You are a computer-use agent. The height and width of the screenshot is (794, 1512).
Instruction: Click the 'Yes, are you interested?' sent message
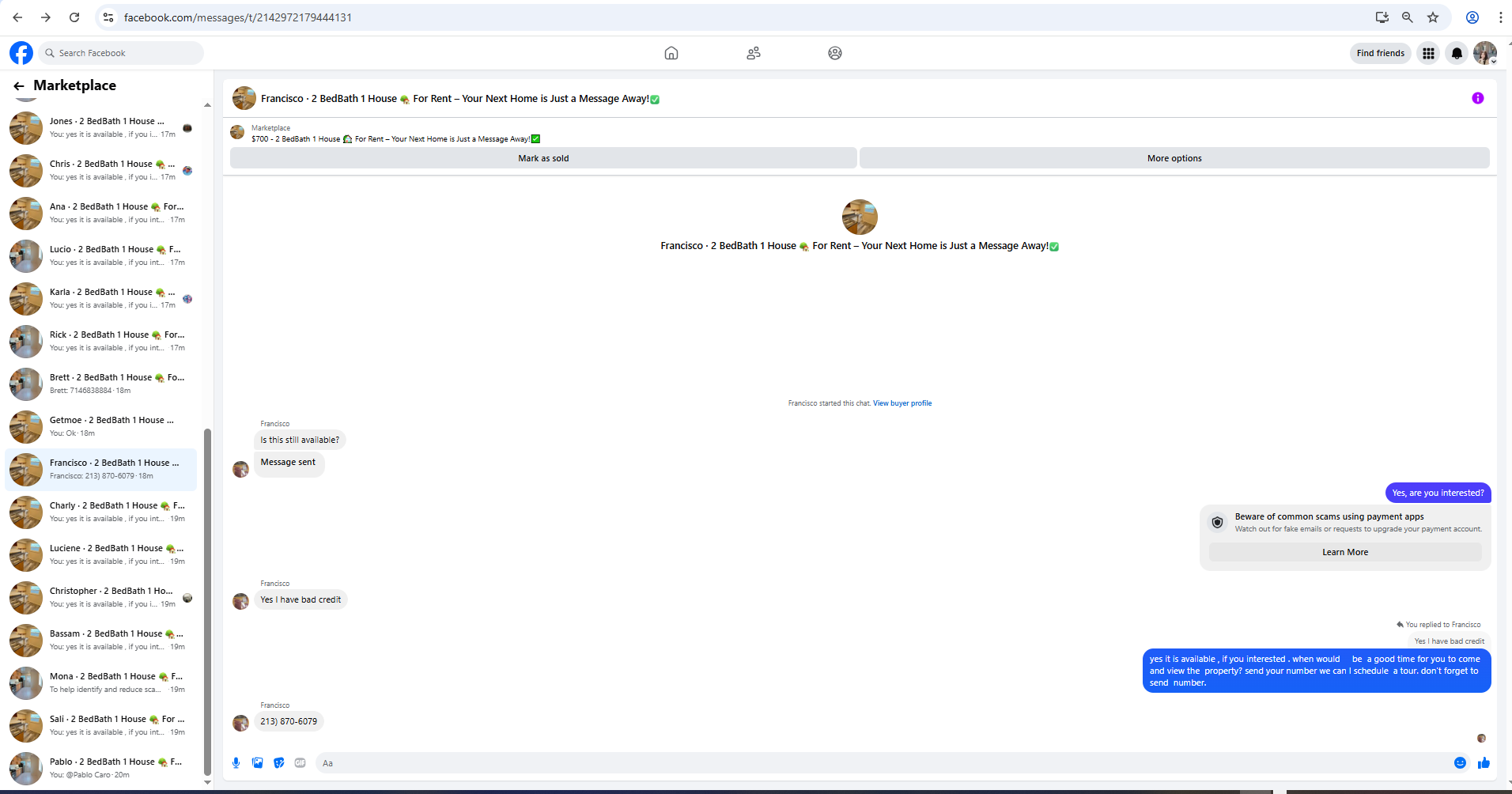pyautogui.click(x=1438, y=493)
